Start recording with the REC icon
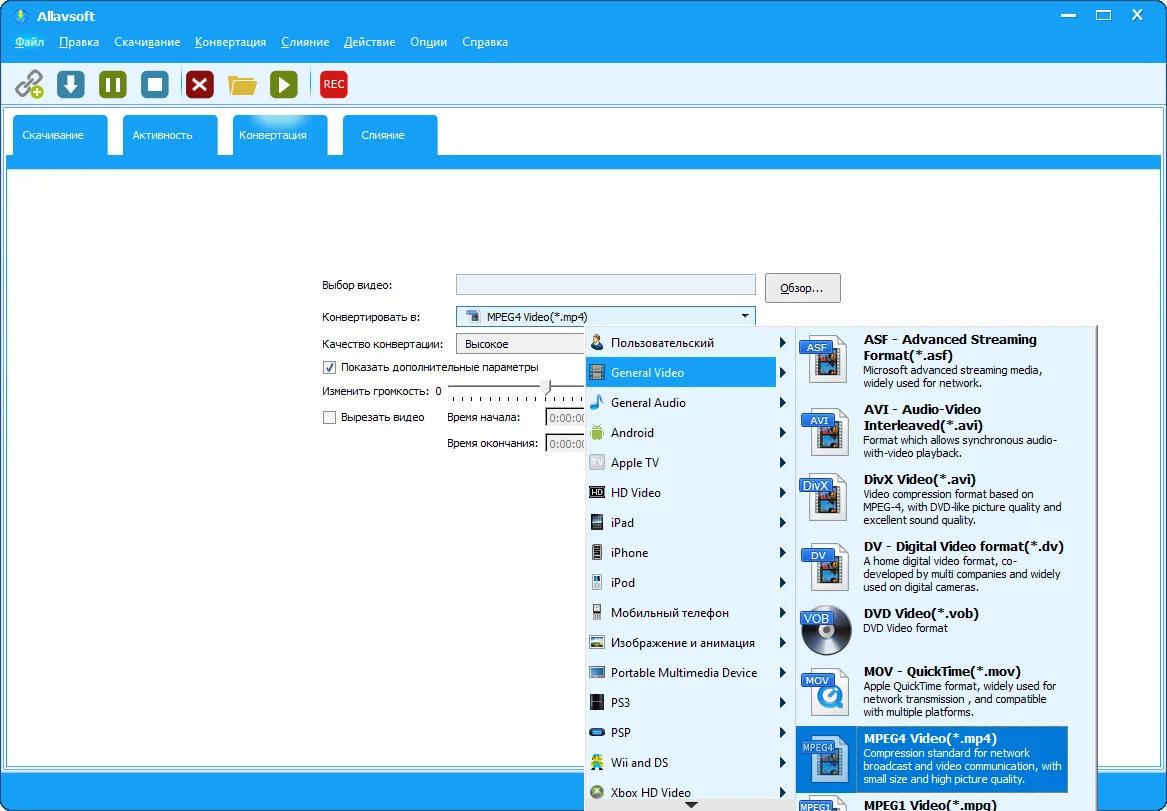 pyautogui.click(x=334, y=85)
